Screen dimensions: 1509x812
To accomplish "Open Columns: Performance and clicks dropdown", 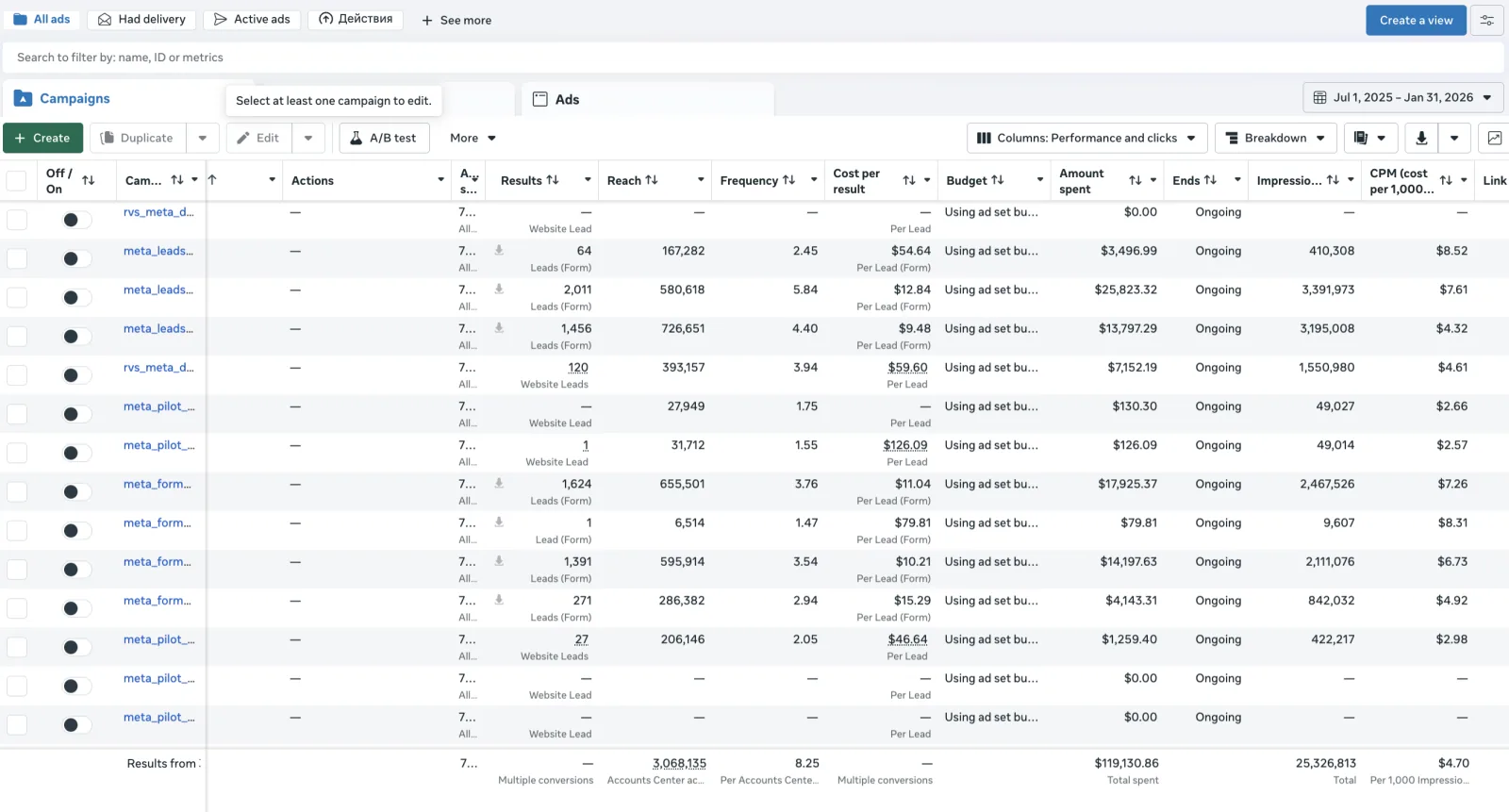I will click(1086, 138).
